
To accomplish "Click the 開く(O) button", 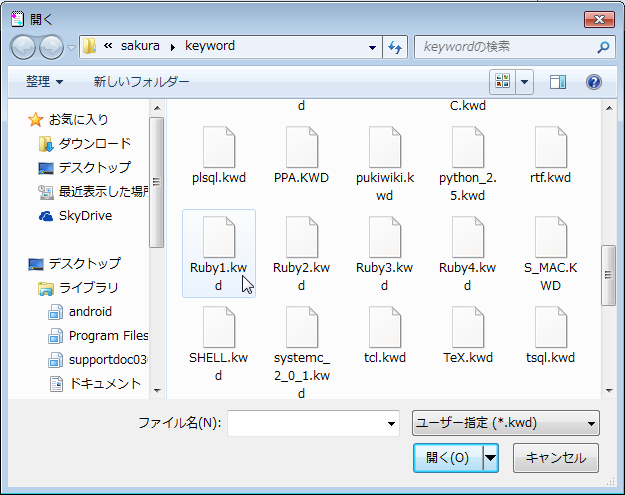I will [448, 458].
